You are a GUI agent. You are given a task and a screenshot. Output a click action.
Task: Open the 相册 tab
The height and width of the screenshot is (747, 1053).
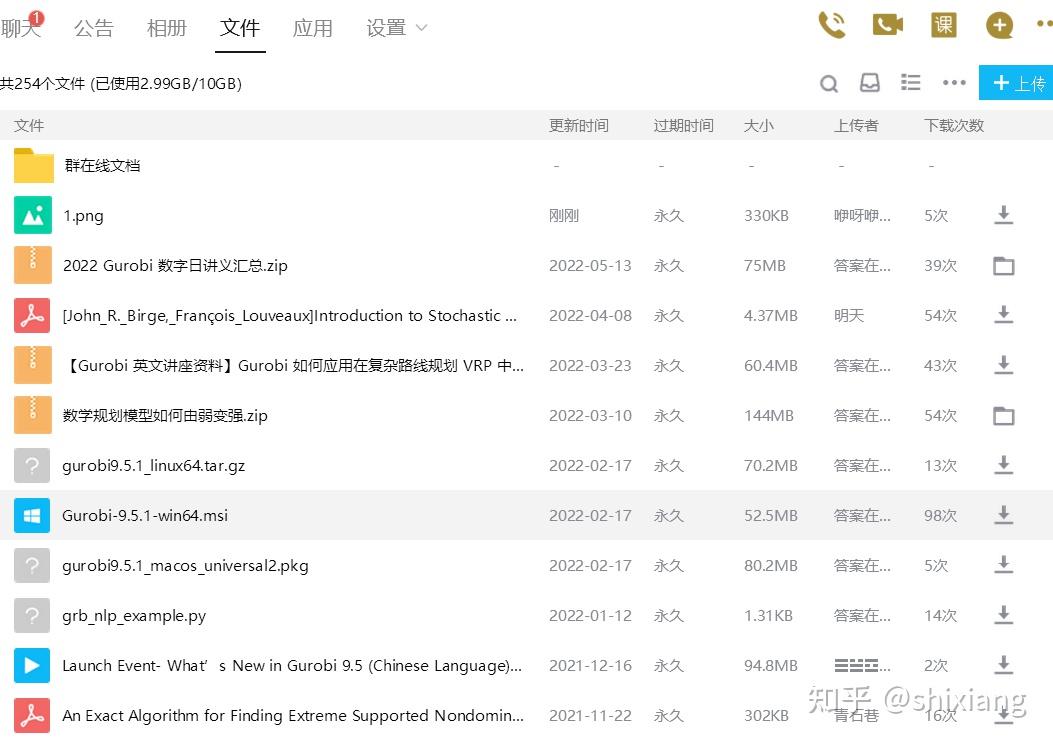167,28
